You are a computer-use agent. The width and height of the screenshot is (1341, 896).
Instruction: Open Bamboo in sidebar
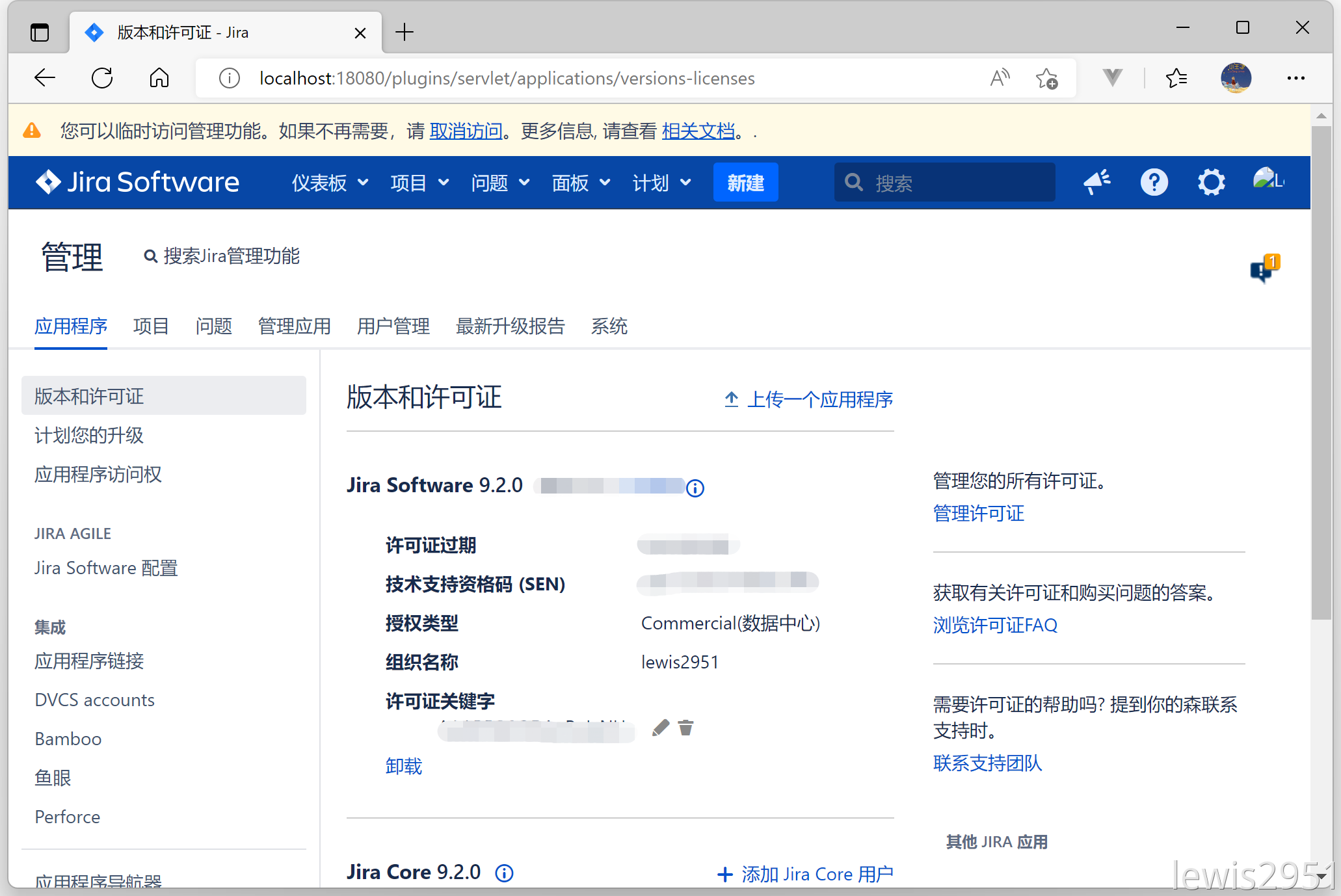coord(68,739)
